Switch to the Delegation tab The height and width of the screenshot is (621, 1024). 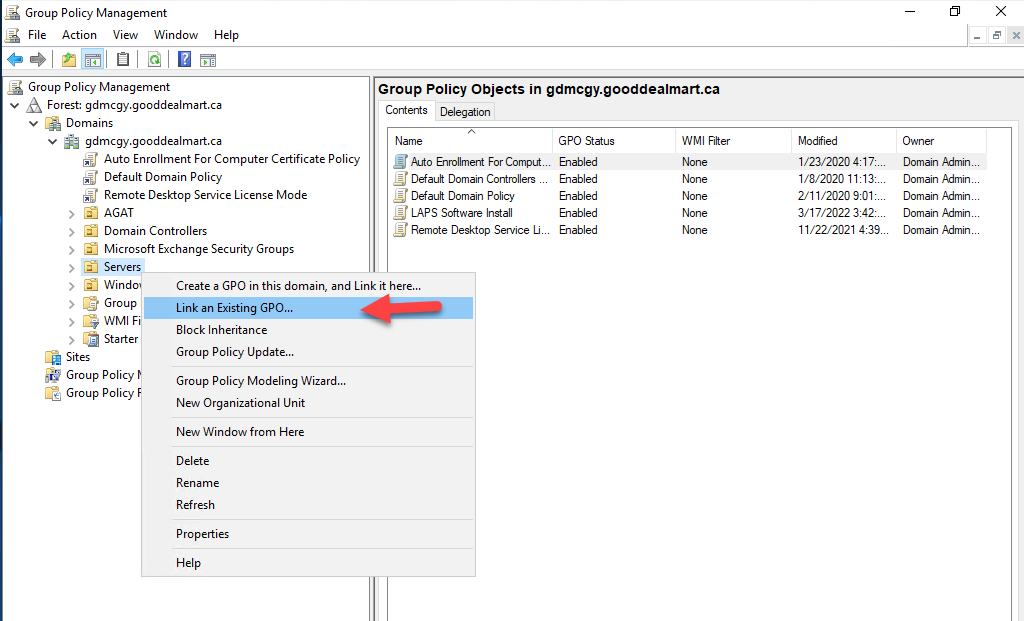click(465, 112)
